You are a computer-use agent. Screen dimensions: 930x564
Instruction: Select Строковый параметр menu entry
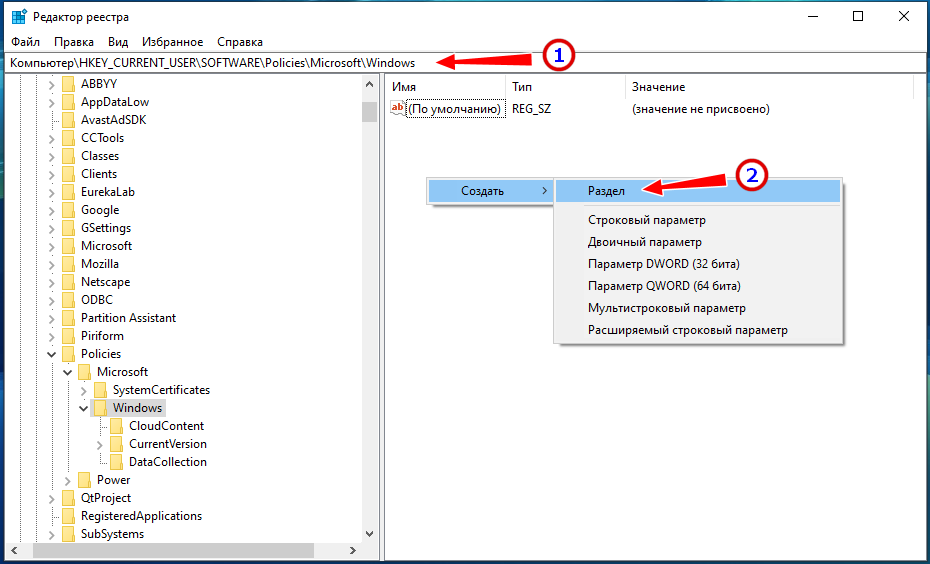pos(698,220)
